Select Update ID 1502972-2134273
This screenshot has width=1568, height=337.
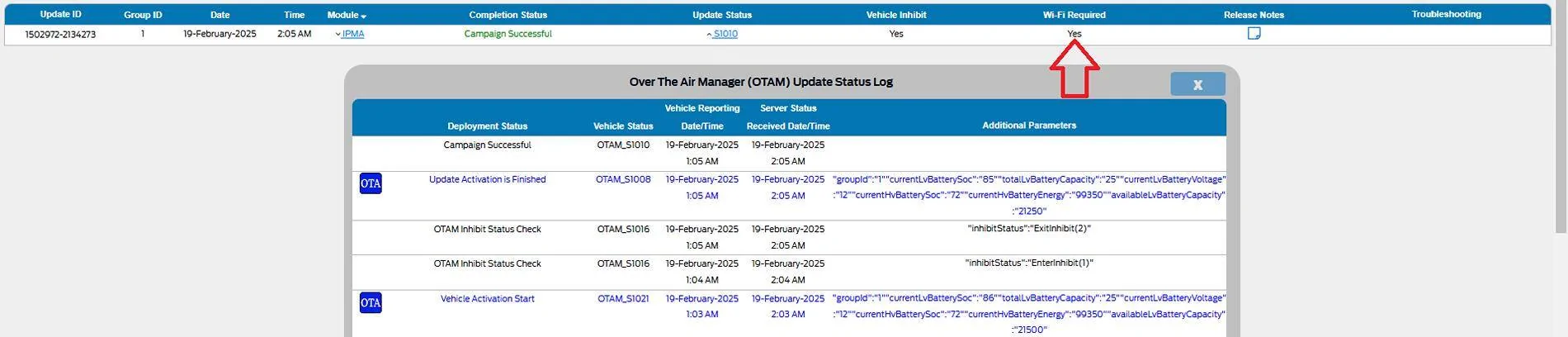click(60, 35)
